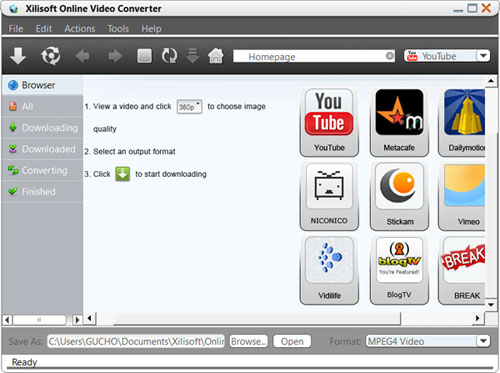Open the BlogTV site tile

[x=399, y=270]
